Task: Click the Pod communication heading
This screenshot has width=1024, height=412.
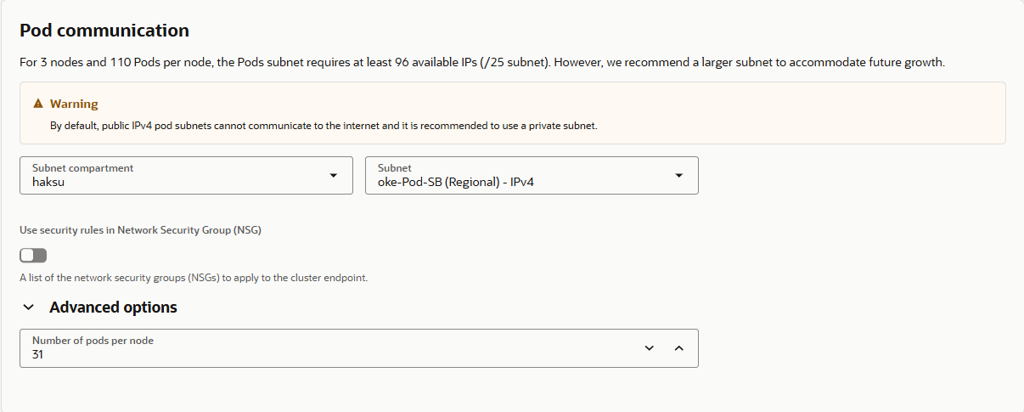Action: point(104,31)
